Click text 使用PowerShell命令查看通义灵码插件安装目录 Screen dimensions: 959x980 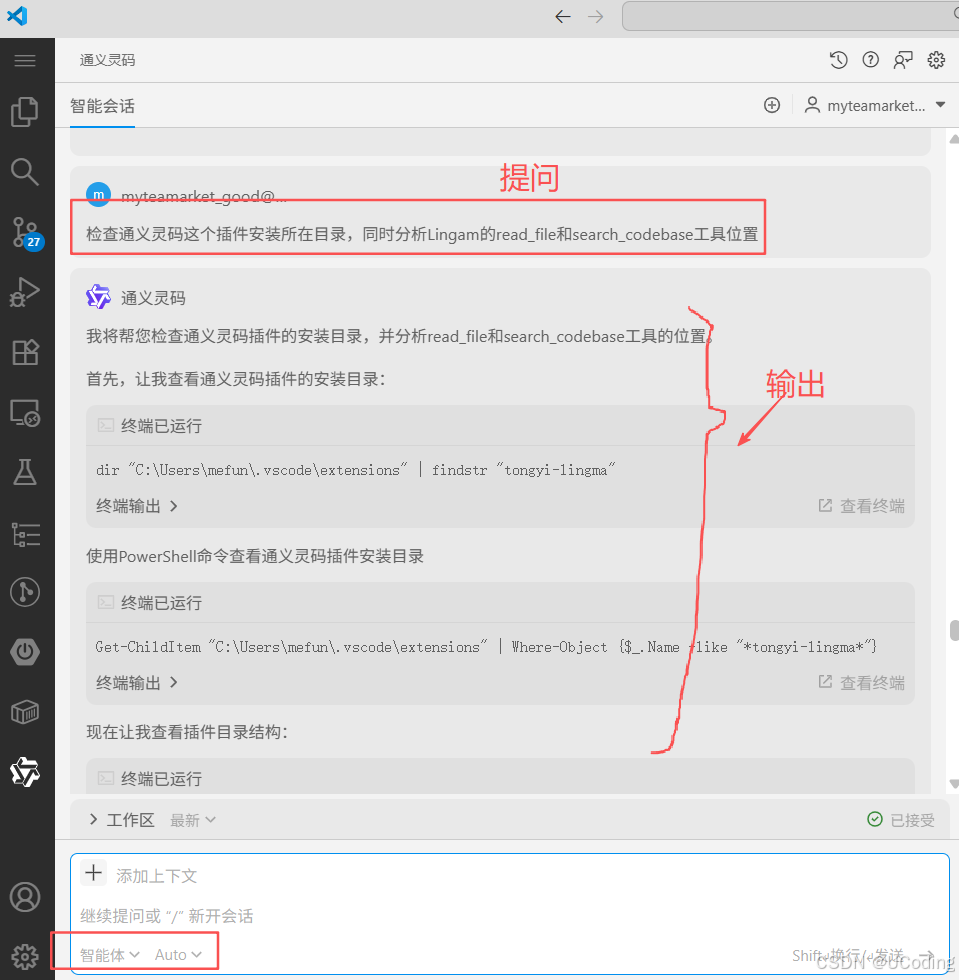255,556
